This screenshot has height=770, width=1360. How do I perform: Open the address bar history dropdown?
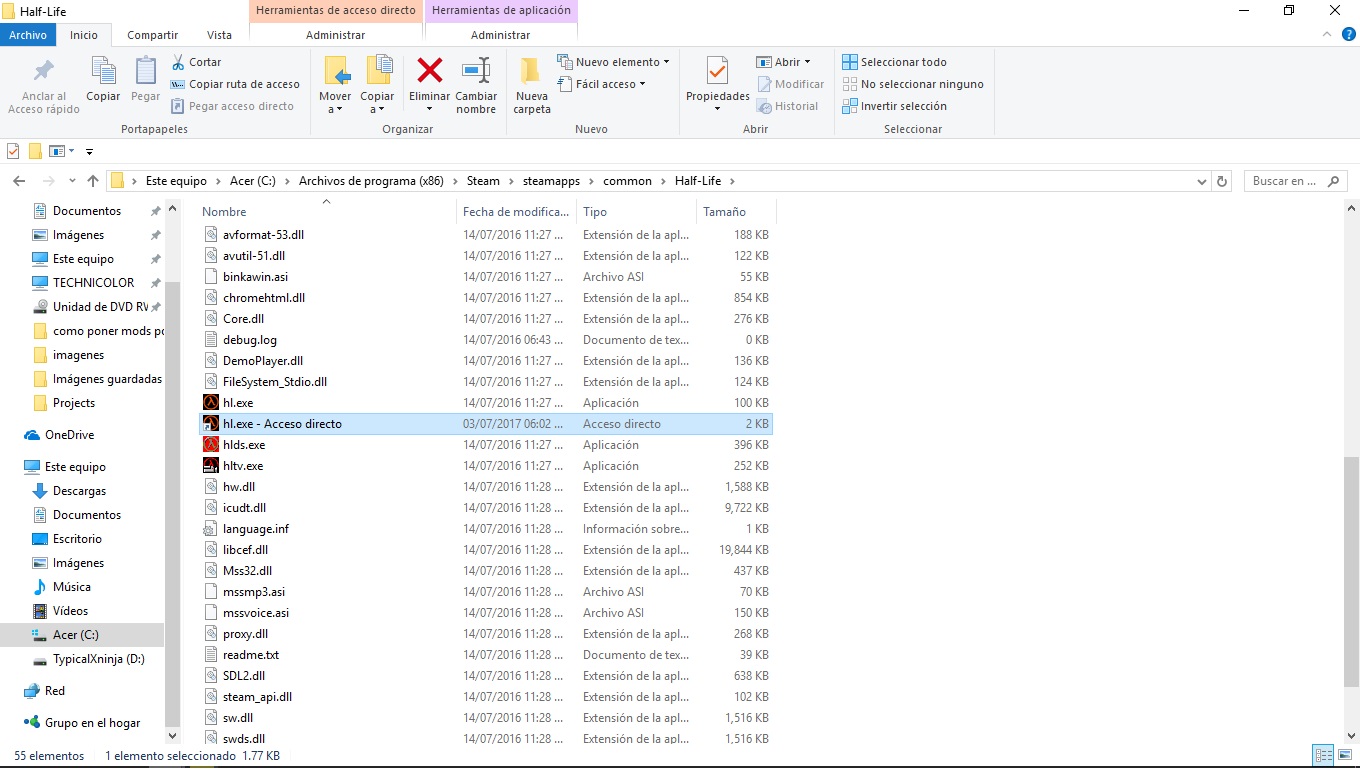pyautogui.click(x=1201, y=181)
